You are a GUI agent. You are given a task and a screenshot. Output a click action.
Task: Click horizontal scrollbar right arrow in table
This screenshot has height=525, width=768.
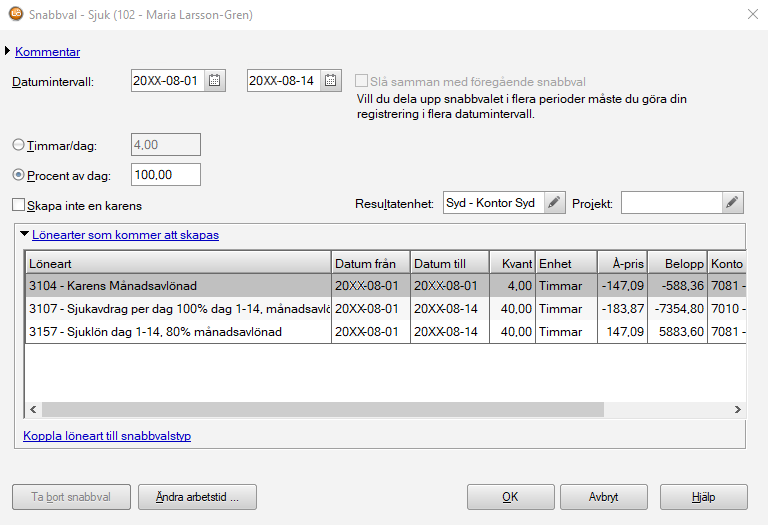[738, 409]
